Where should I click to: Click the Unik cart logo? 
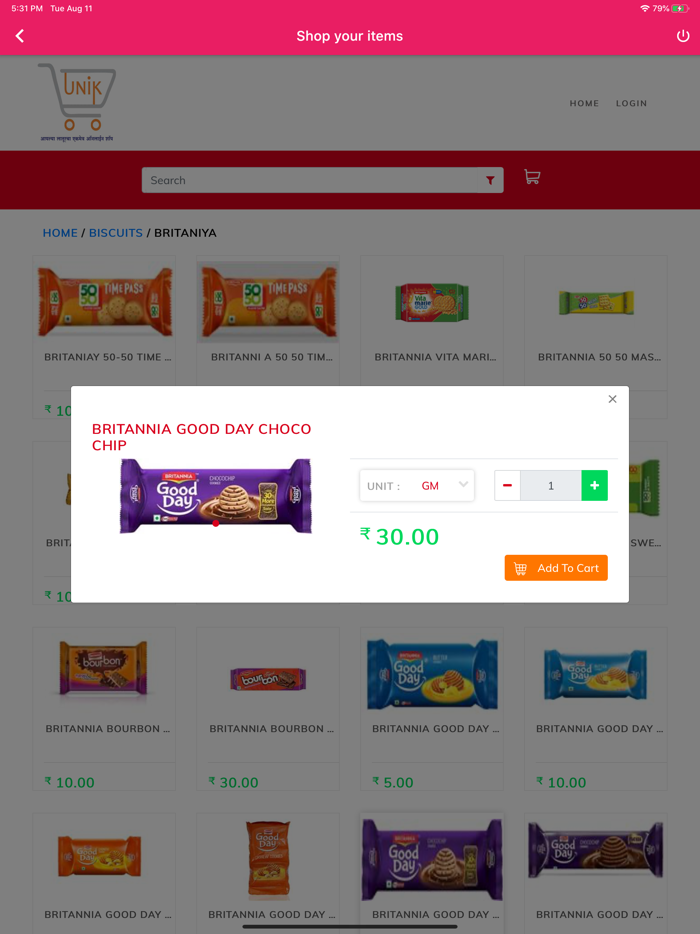tap(77, 102)
